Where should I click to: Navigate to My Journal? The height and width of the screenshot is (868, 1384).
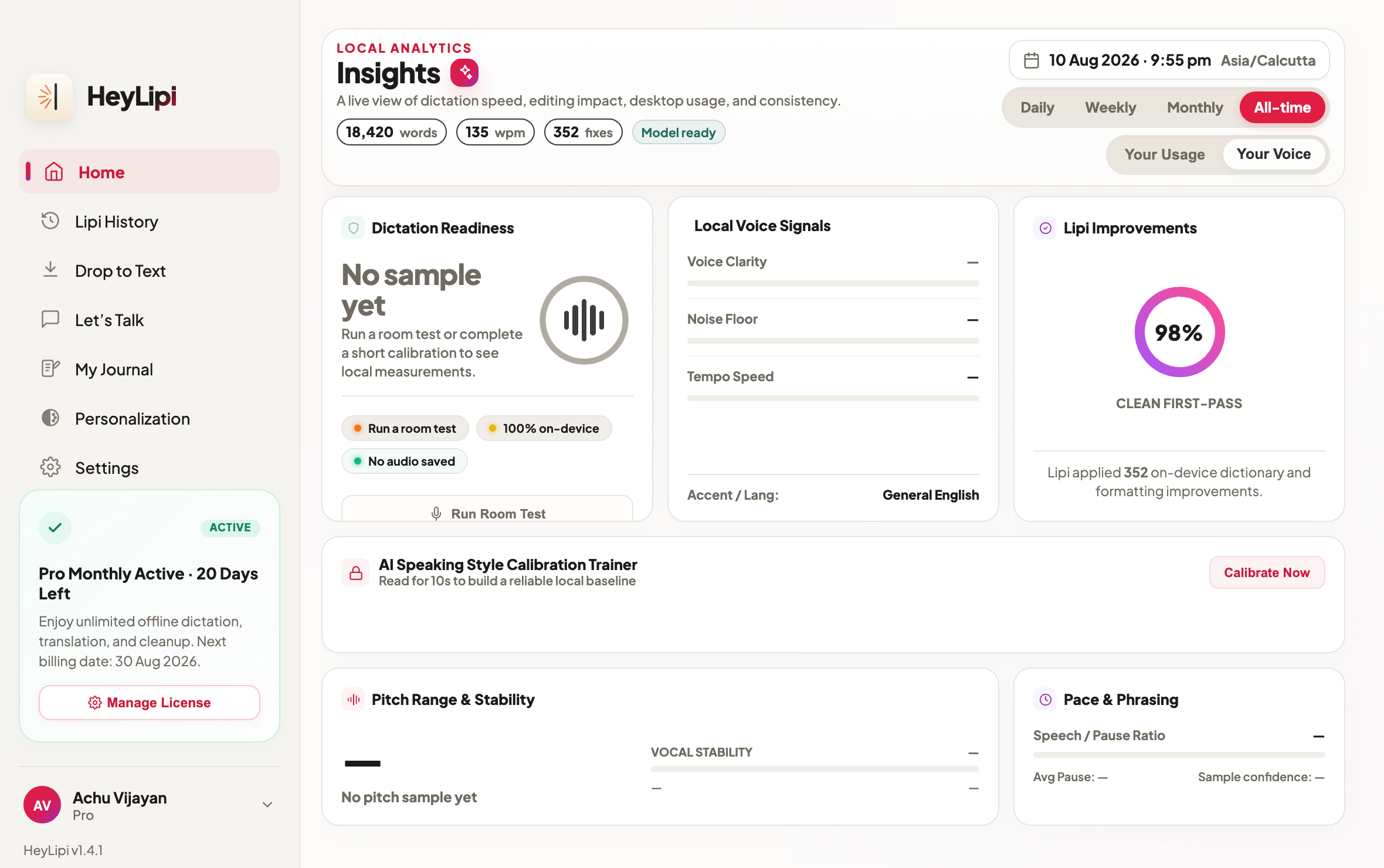(x=150, y=369)
